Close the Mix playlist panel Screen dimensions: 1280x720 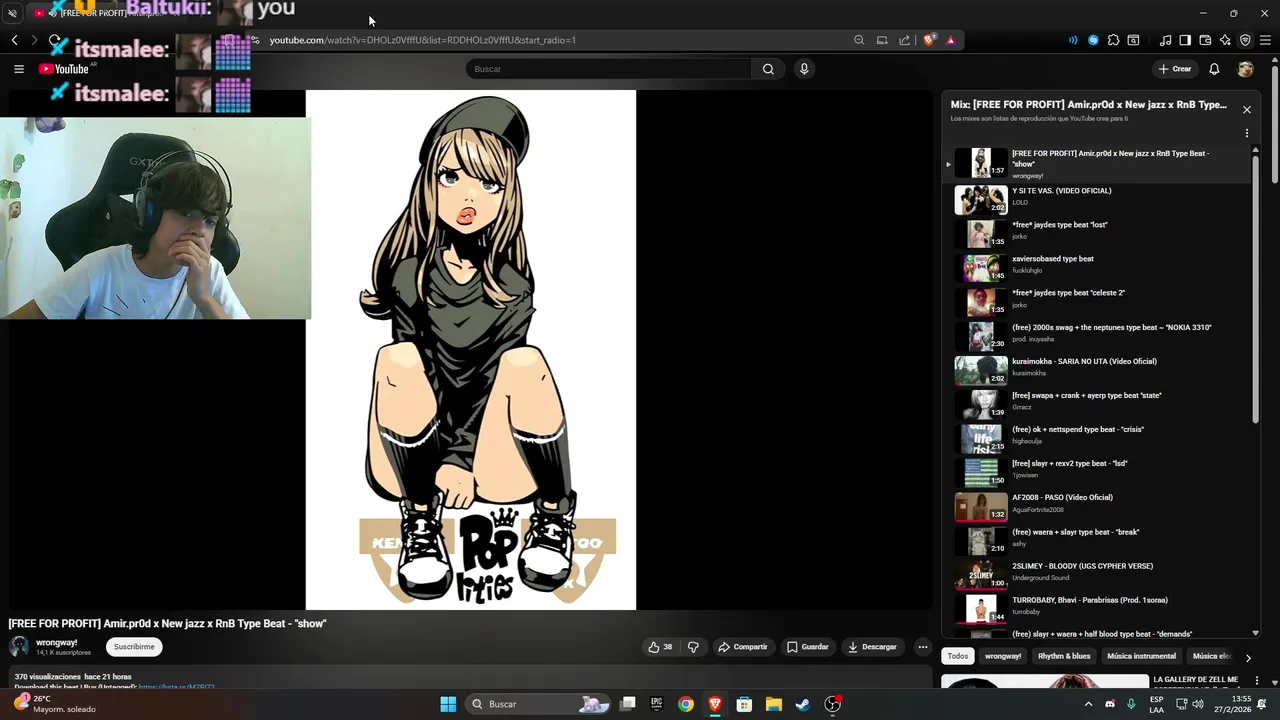click(1247, 110)
